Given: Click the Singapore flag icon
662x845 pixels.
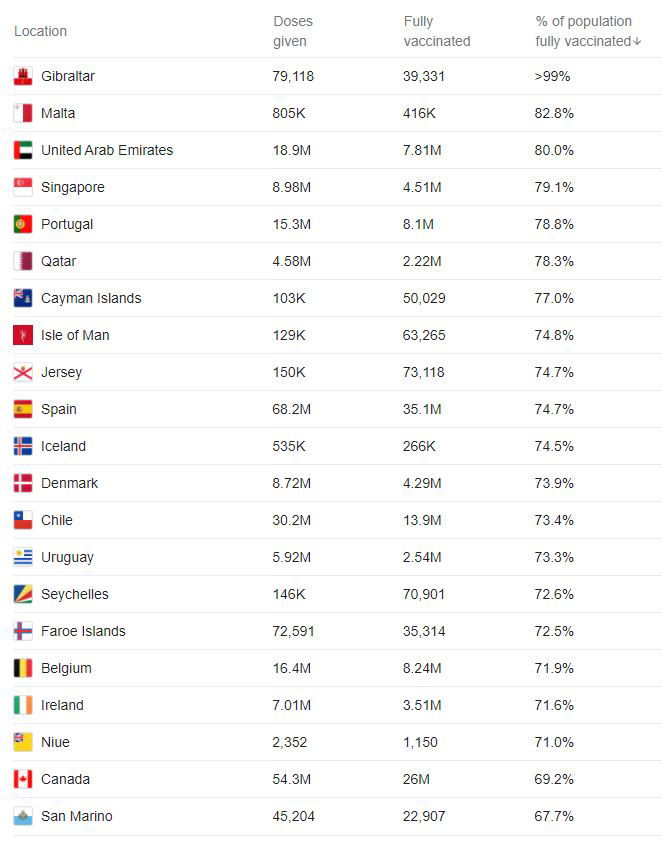Looking at the screenshot, I should pyautogui.click(x=23, y=187).
